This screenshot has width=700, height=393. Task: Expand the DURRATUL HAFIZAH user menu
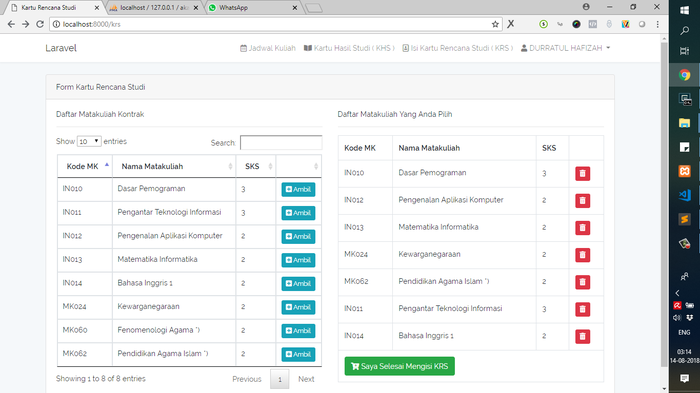[x=565, y=48]
